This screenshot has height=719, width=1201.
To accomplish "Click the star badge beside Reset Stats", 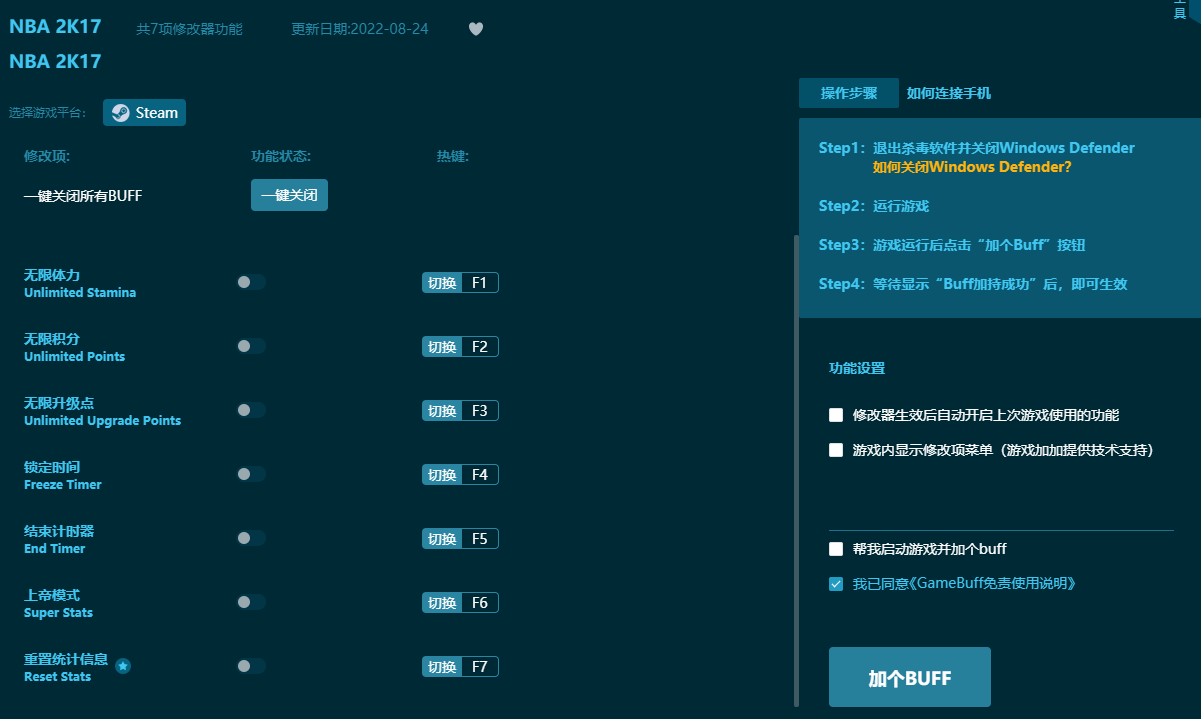I will [x=123, y=666].
